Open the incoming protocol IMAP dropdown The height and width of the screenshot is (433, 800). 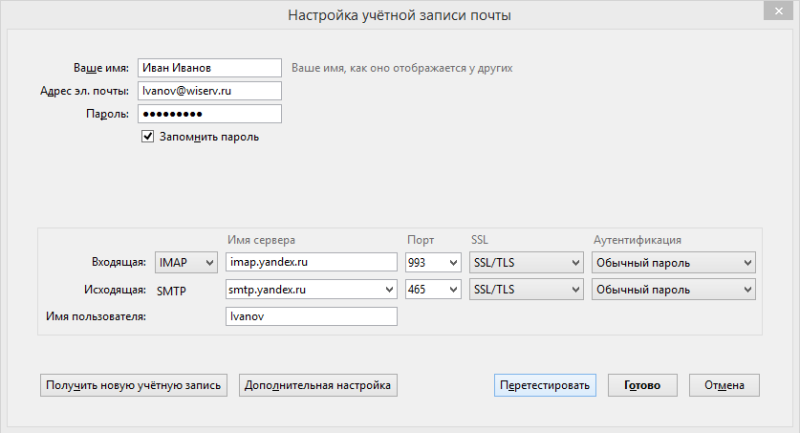point(187,263)
